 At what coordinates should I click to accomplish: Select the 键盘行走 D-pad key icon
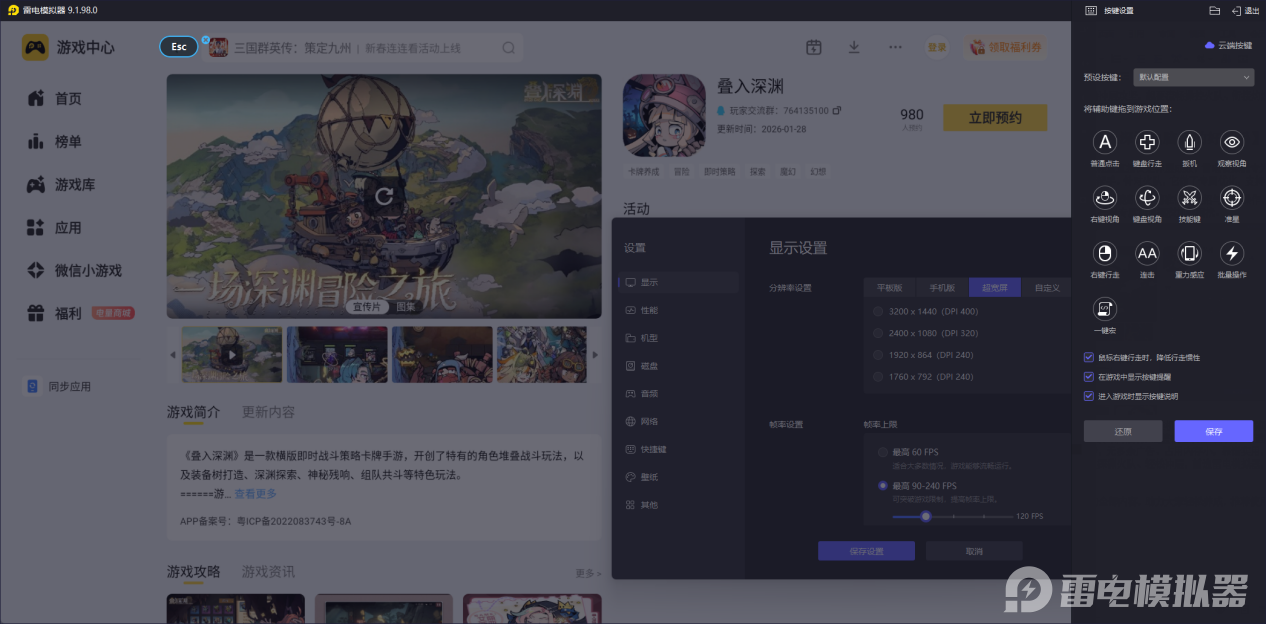[x=1148, y=143]
